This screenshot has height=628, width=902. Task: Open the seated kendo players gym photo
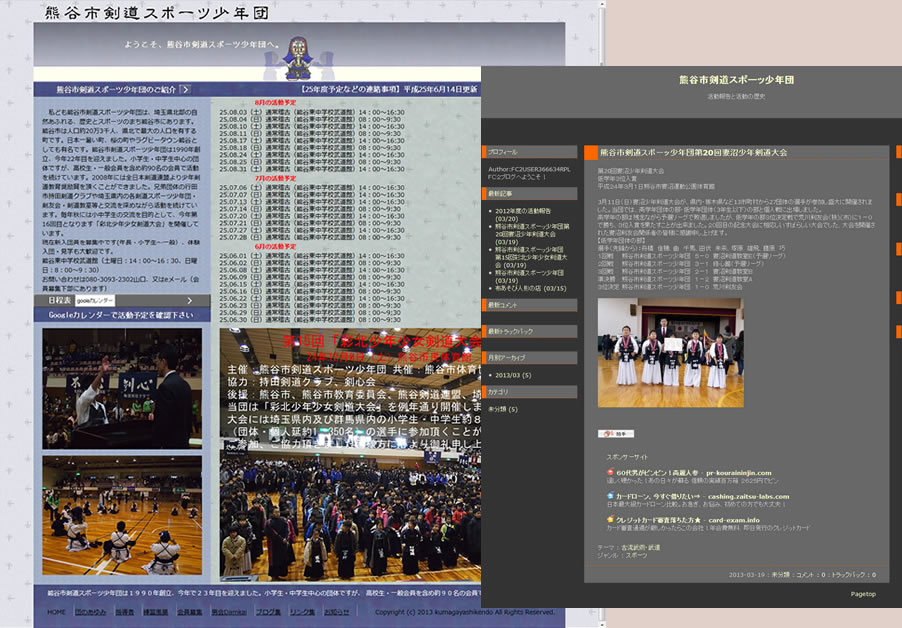point(122,515)
